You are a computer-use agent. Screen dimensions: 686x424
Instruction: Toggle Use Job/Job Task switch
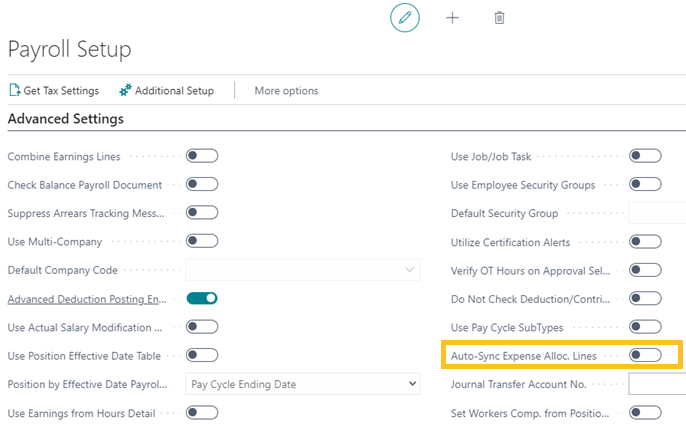[x=645, y=156]
